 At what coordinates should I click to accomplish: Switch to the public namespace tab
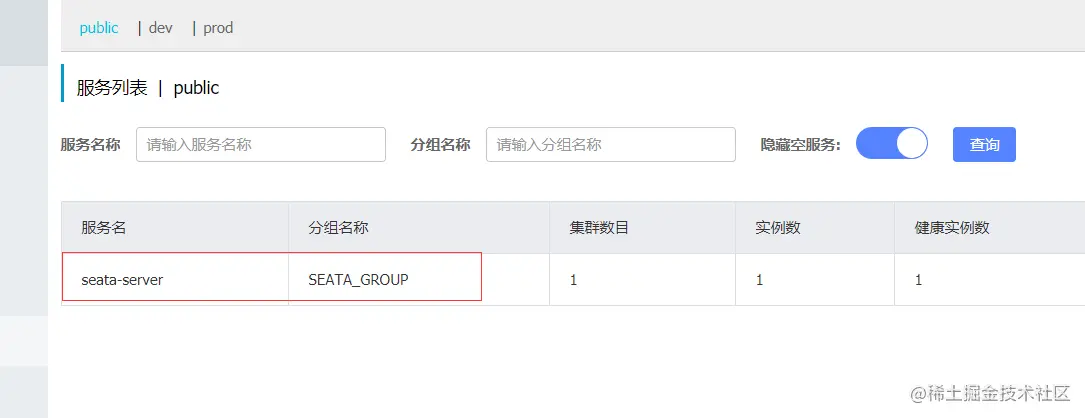tap(99, 28)
